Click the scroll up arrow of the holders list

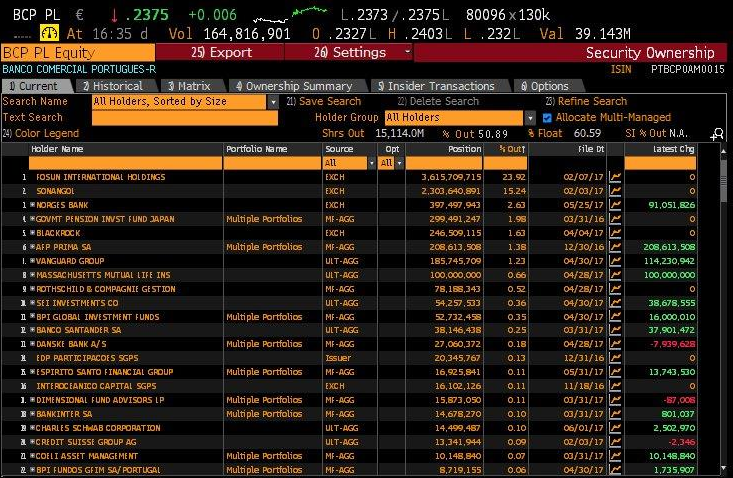(x=724, y=151)
